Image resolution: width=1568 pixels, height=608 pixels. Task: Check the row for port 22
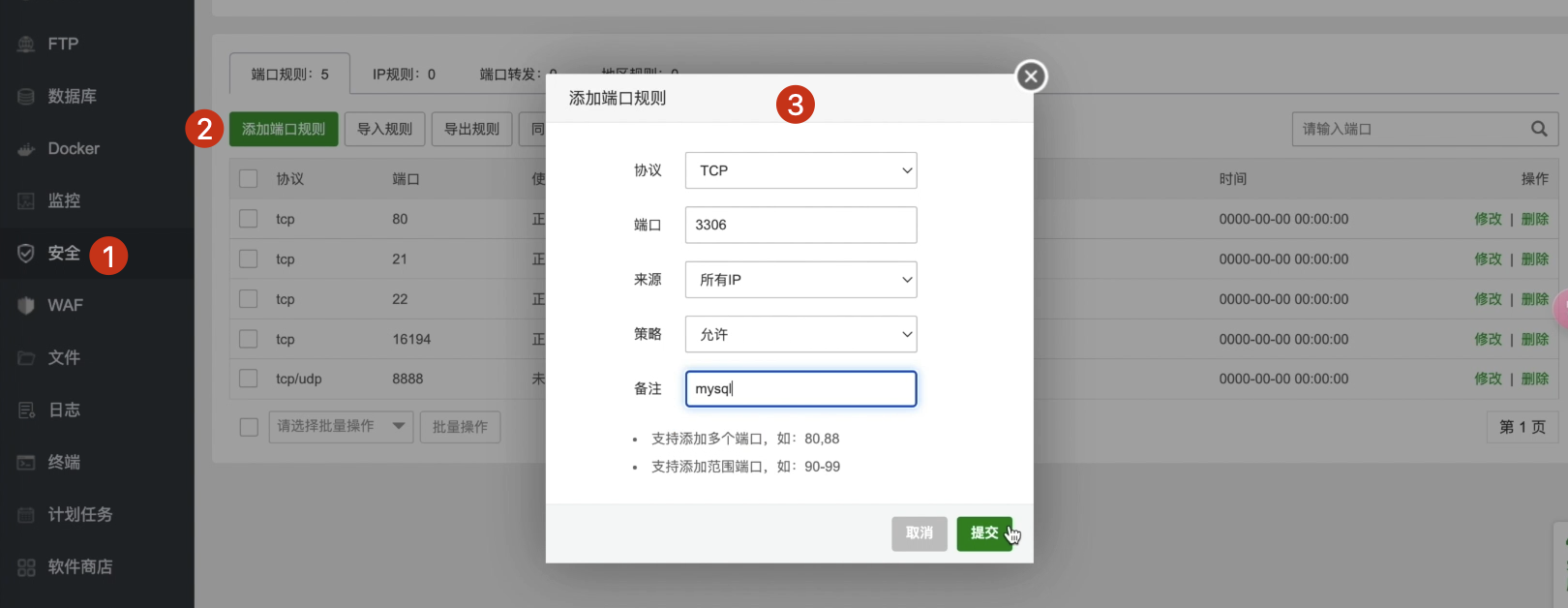coord(249,299)
